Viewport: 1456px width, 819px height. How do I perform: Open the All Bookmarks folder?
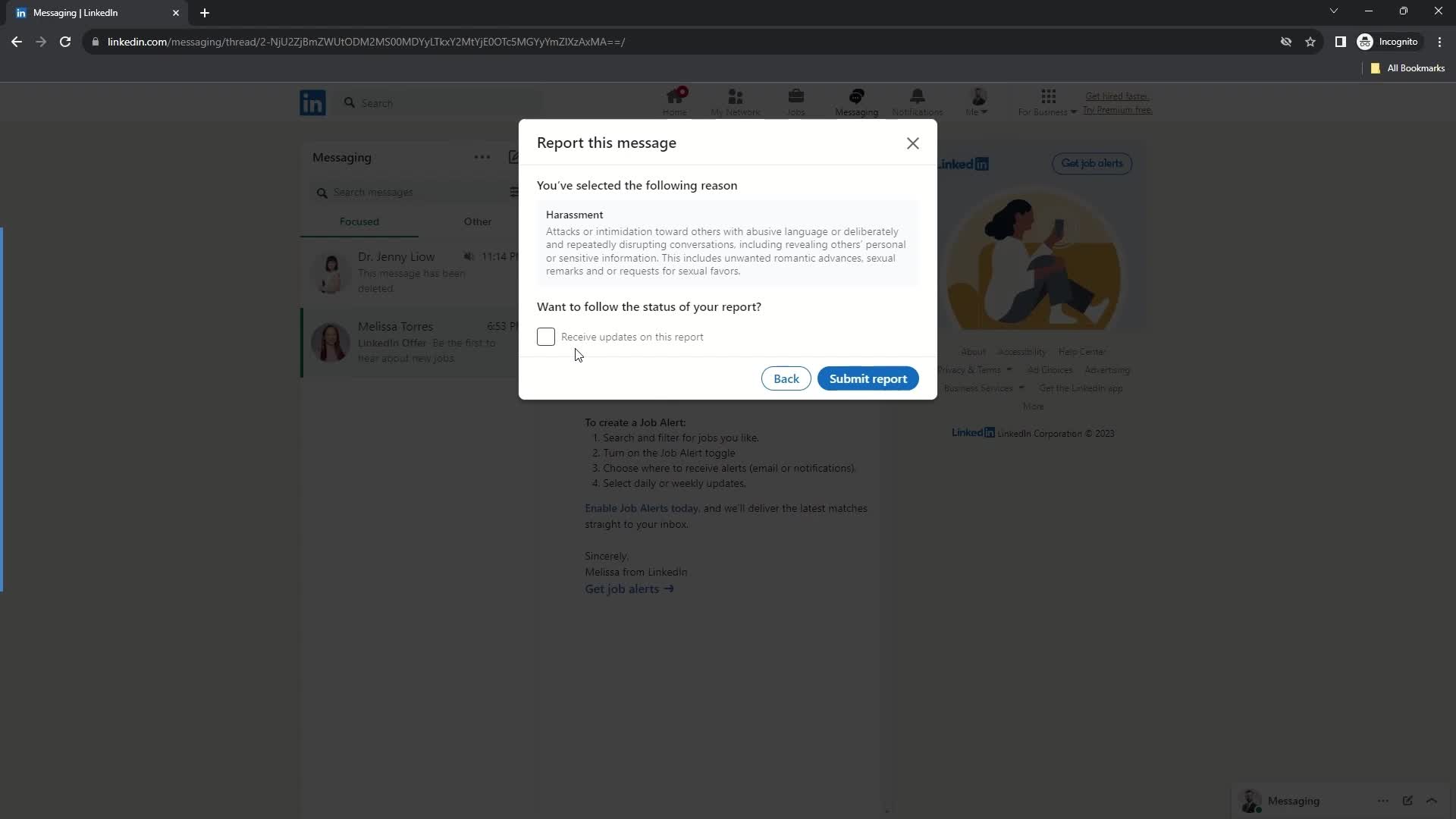(x=1408, y=68)
